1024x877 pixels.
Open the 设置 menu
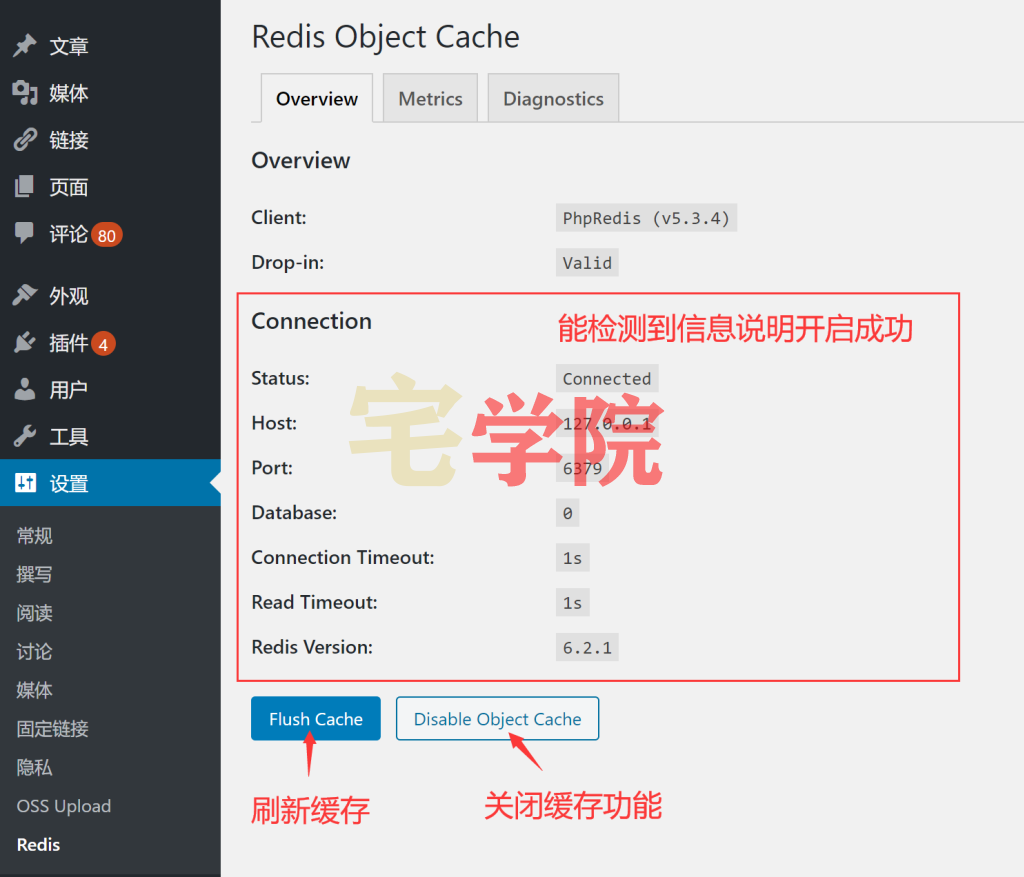point(110,483)
